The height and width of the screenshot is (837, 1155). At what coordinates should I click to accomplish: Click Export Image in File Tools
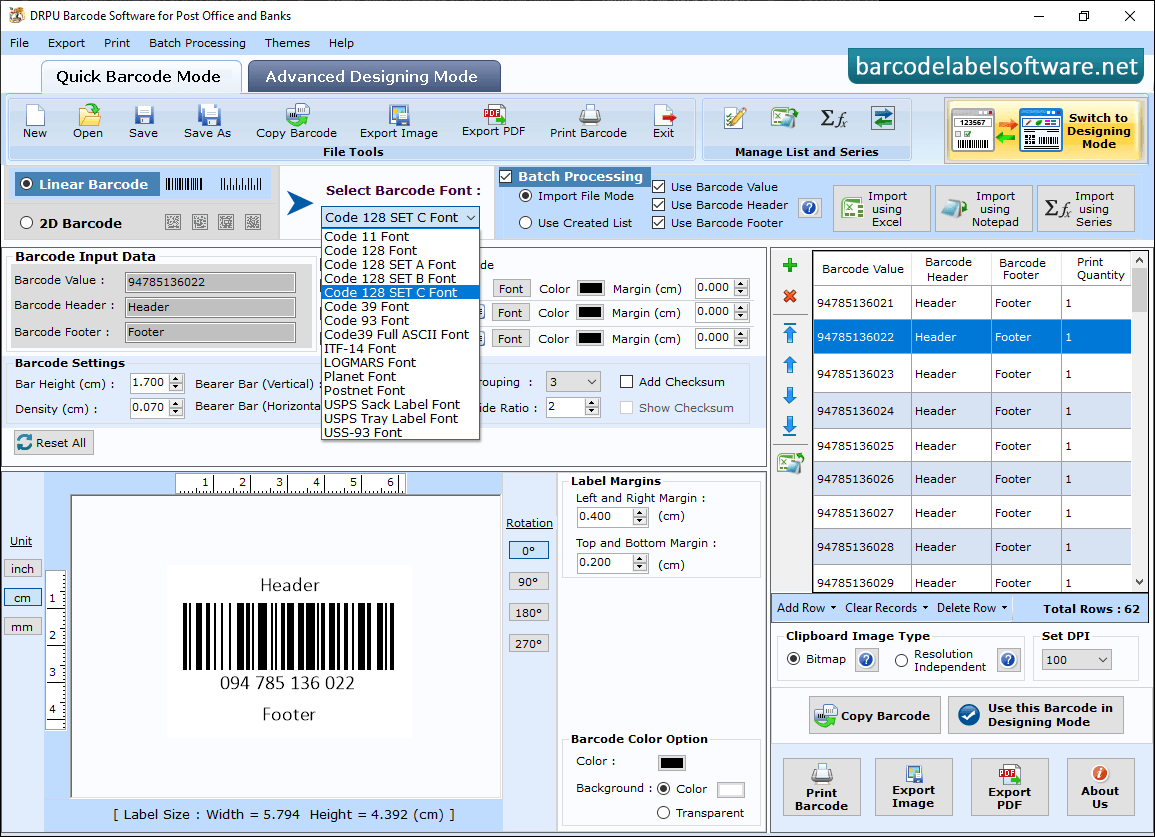(x=399, y=122)
